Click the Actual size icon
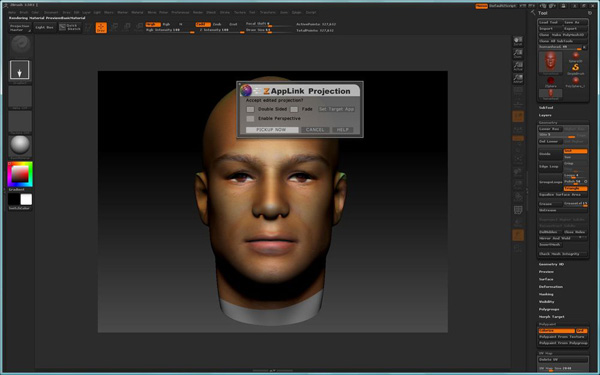Image resolution: width=600 pixels, height=375 pixels. (518, 66)
